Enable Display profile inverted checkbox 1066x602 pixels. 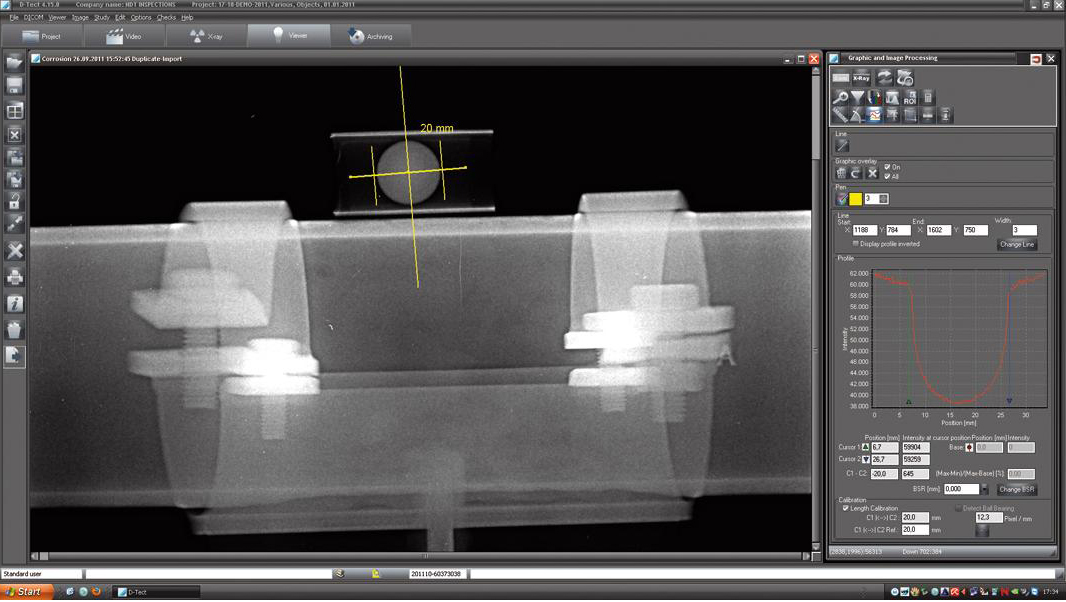[x=855, y=243]
